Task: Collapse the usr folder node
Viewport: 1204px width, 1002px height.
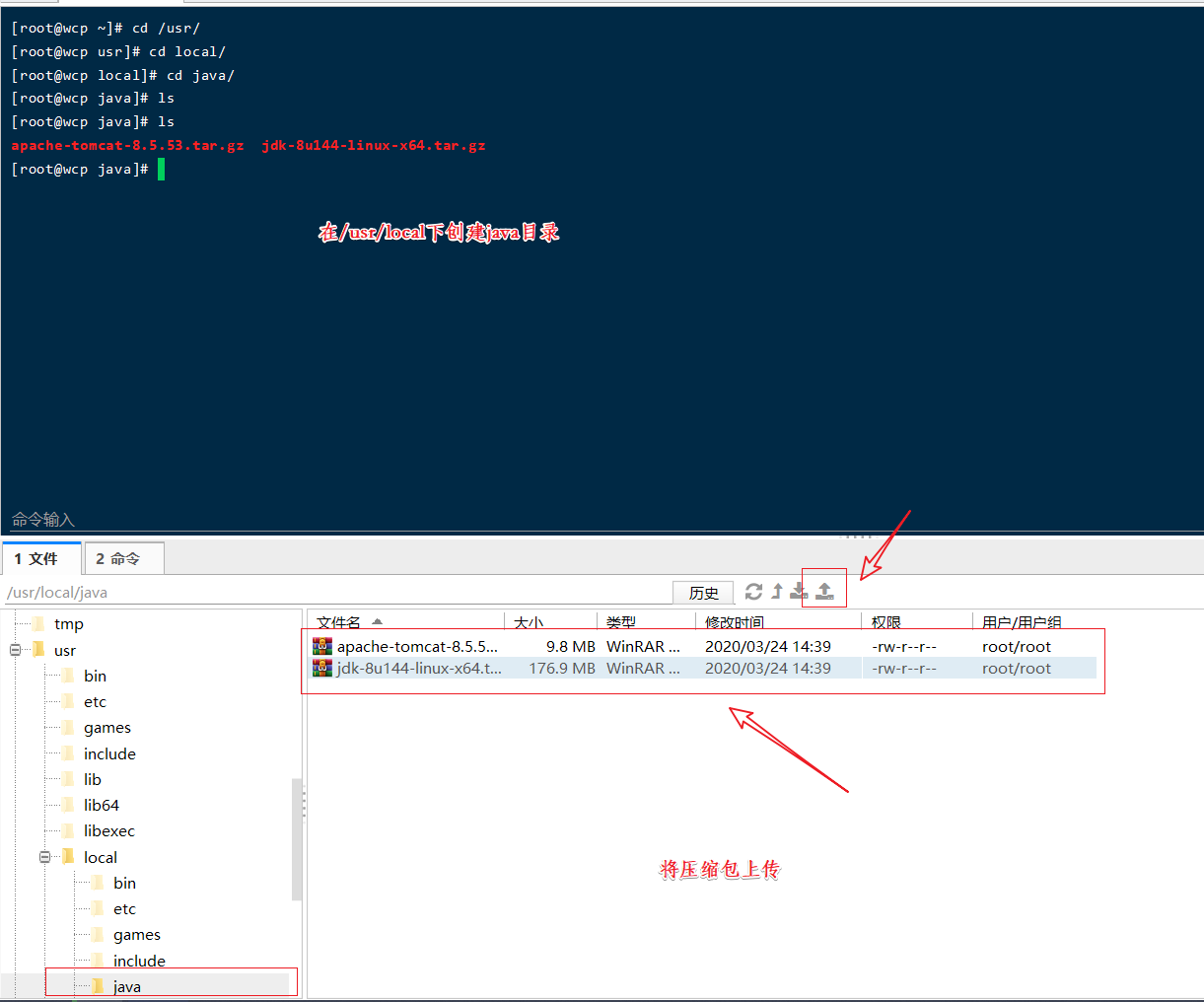Action: (15, 650)
